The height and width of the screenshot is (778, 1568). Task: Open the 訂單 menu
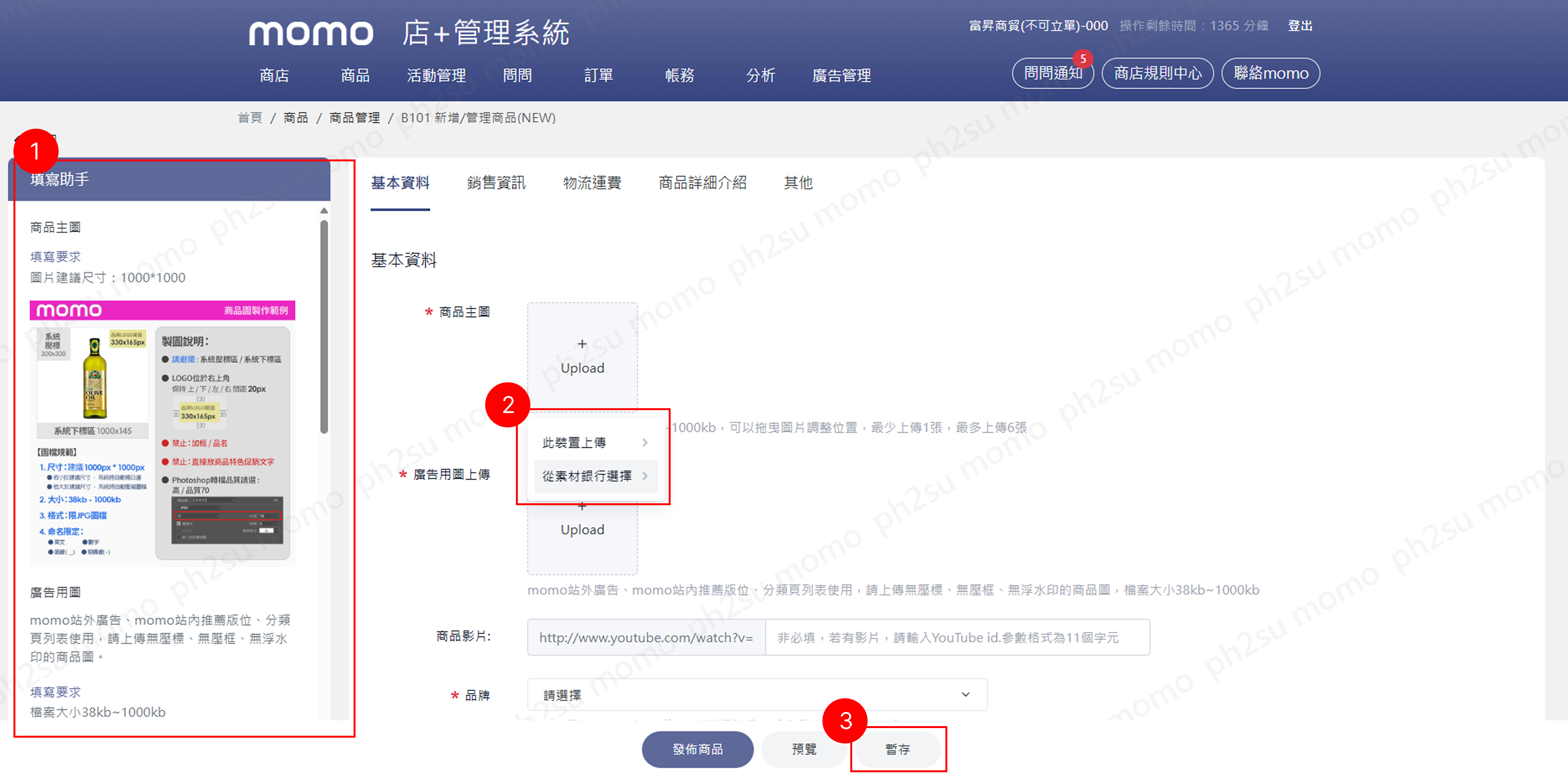tap(598, 76)
